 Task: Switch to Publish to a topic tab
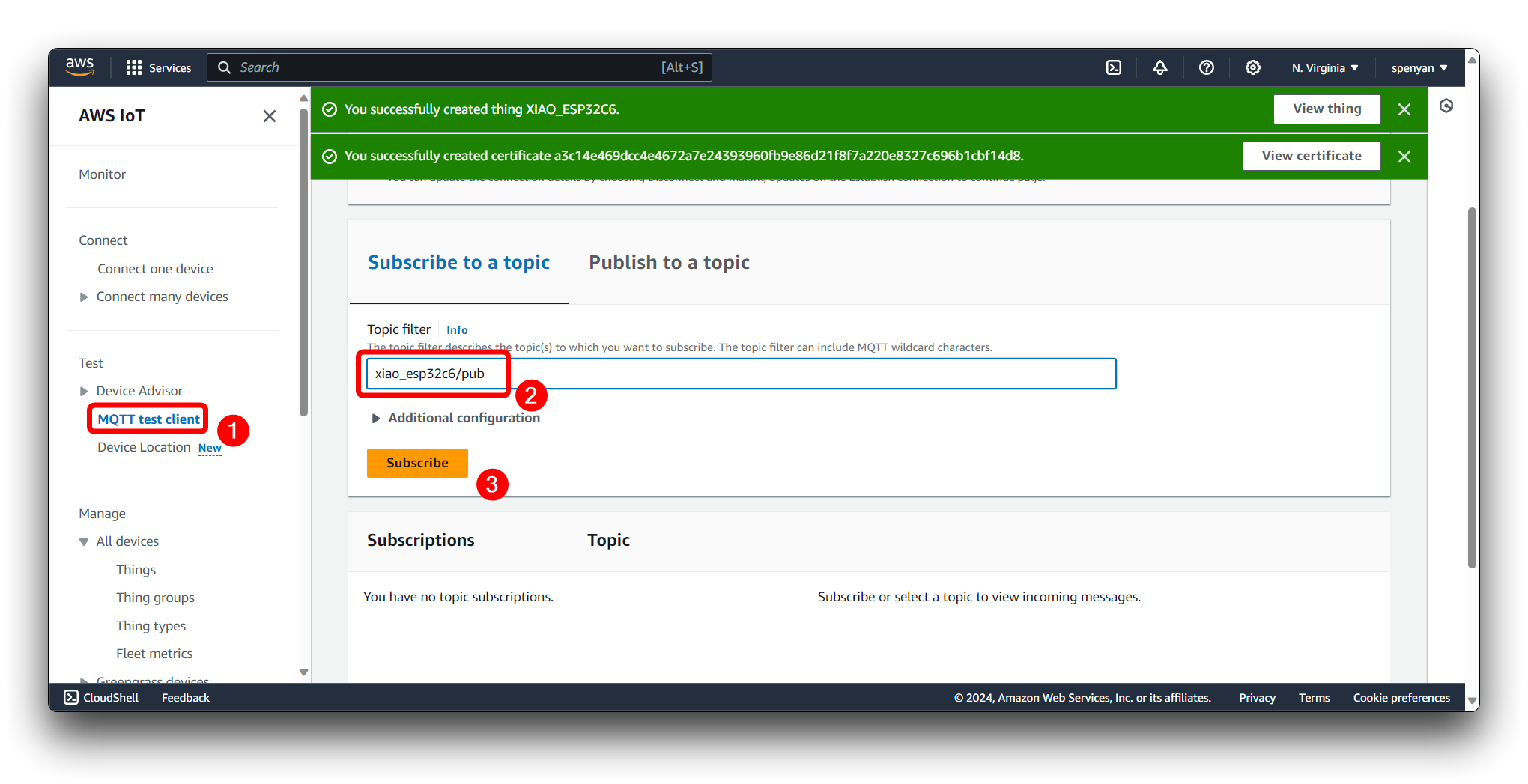point(669,262)
